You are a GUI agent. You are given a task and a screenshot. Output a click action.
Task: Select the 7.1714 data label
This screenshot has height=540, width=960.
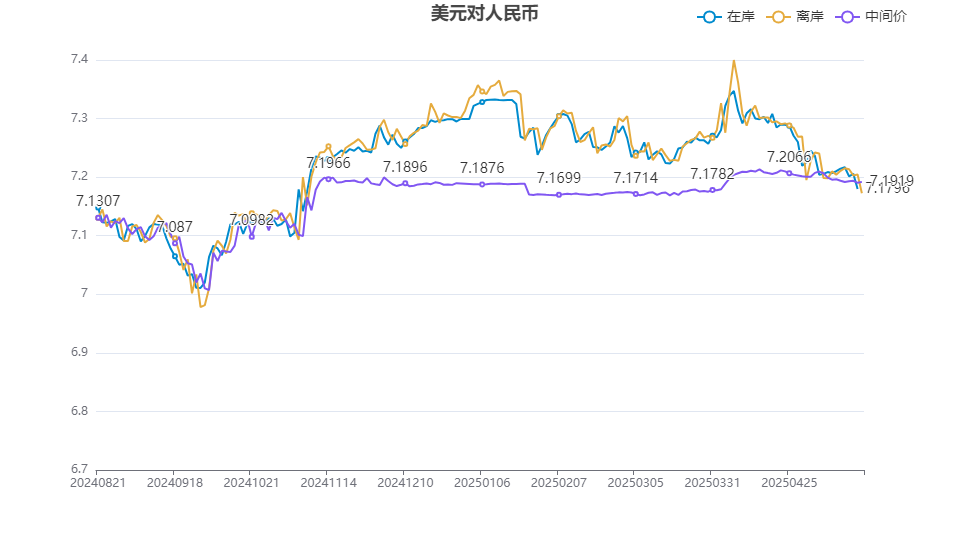635,178
